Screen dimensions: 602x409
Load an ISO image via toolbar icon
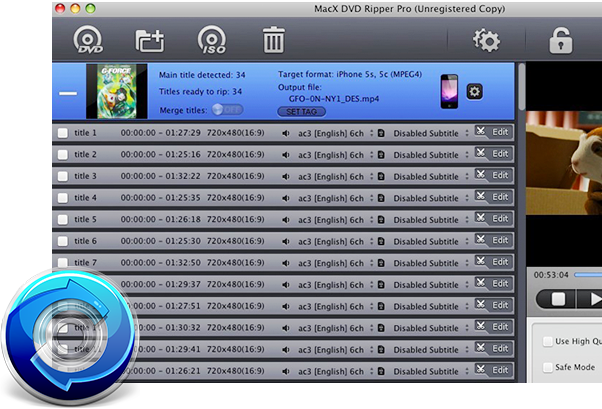[x=212, y=41]
